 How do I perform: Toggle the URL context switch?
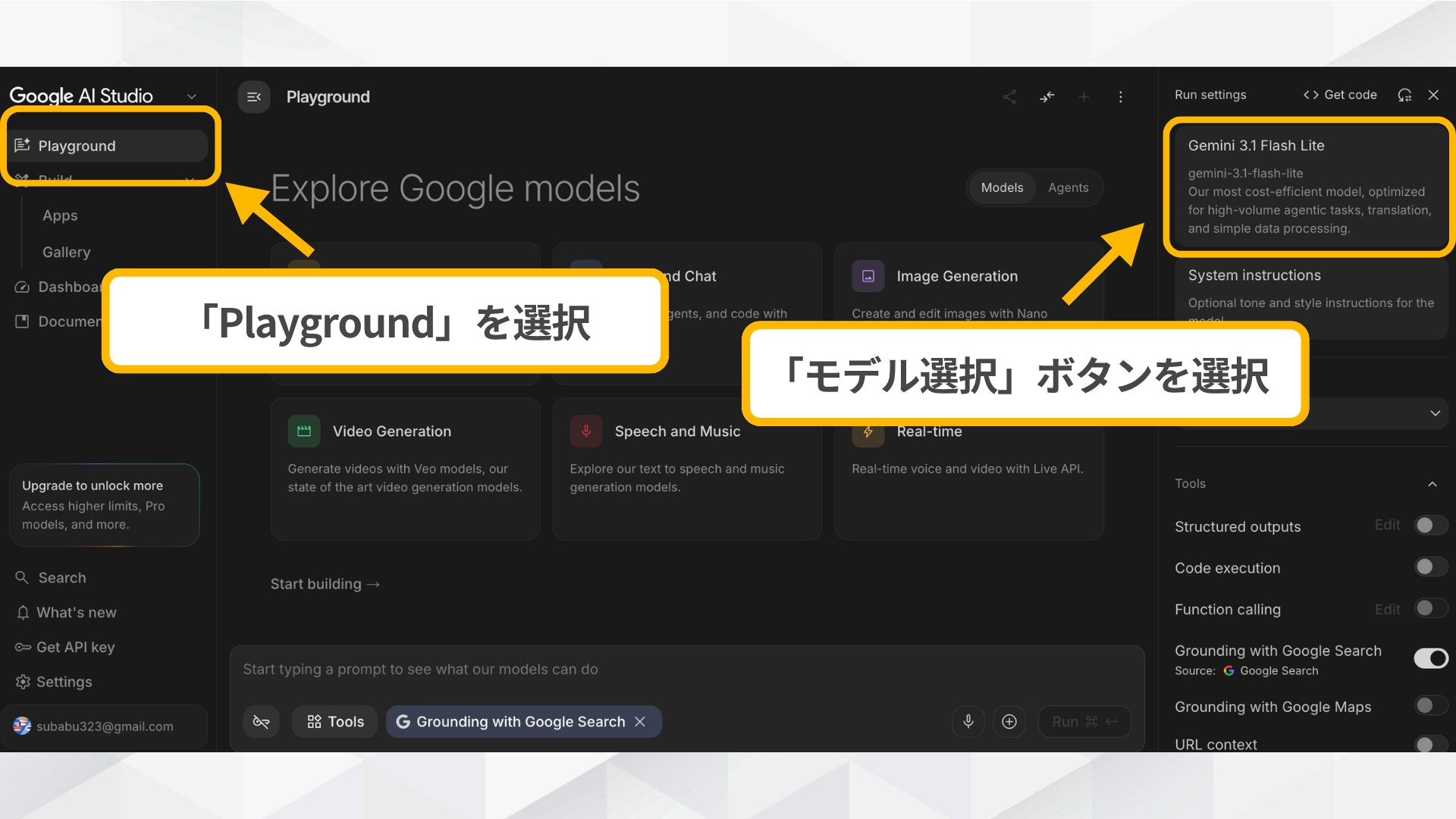tap(1431, 744)
